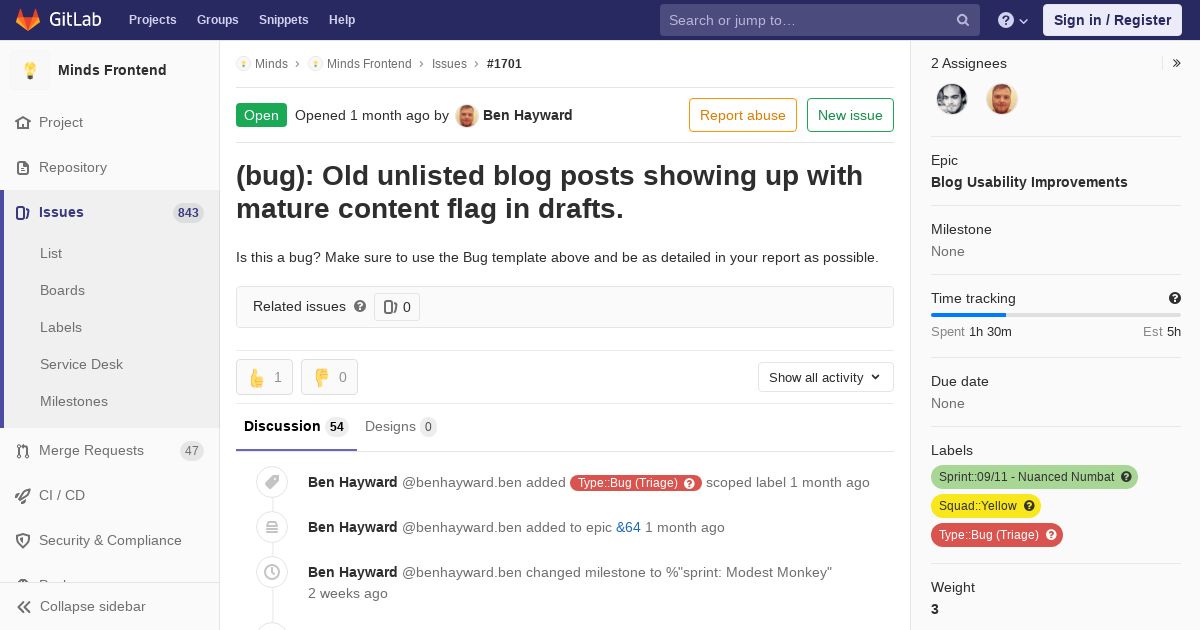Open the Blog Usability Improvements epic
1200x630 pixels.
click(1029, 182)
